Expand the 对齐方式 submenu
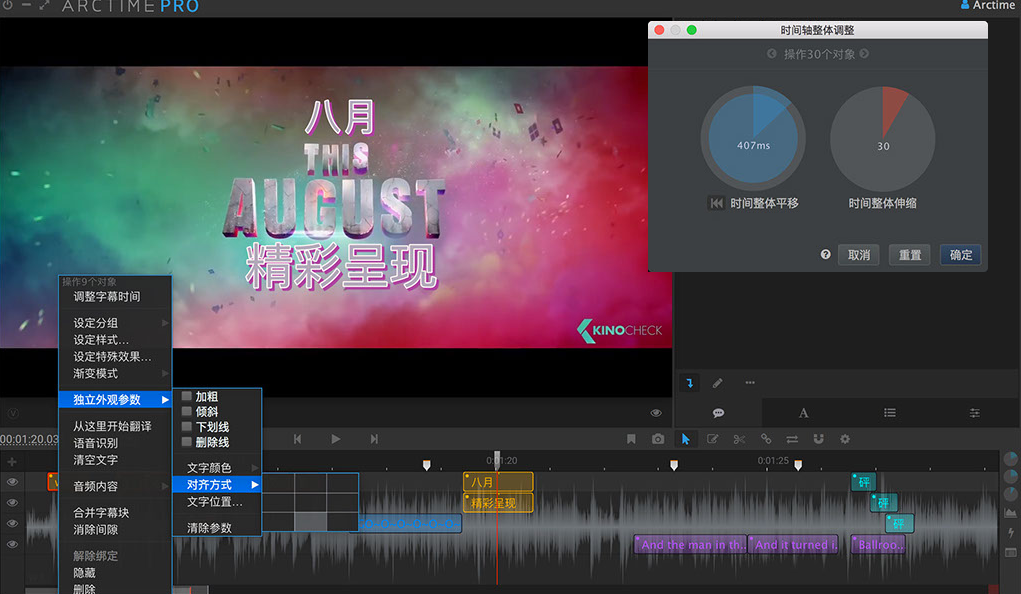Image resolution: width=1021 pixels, height=594 pixels. 217,485
